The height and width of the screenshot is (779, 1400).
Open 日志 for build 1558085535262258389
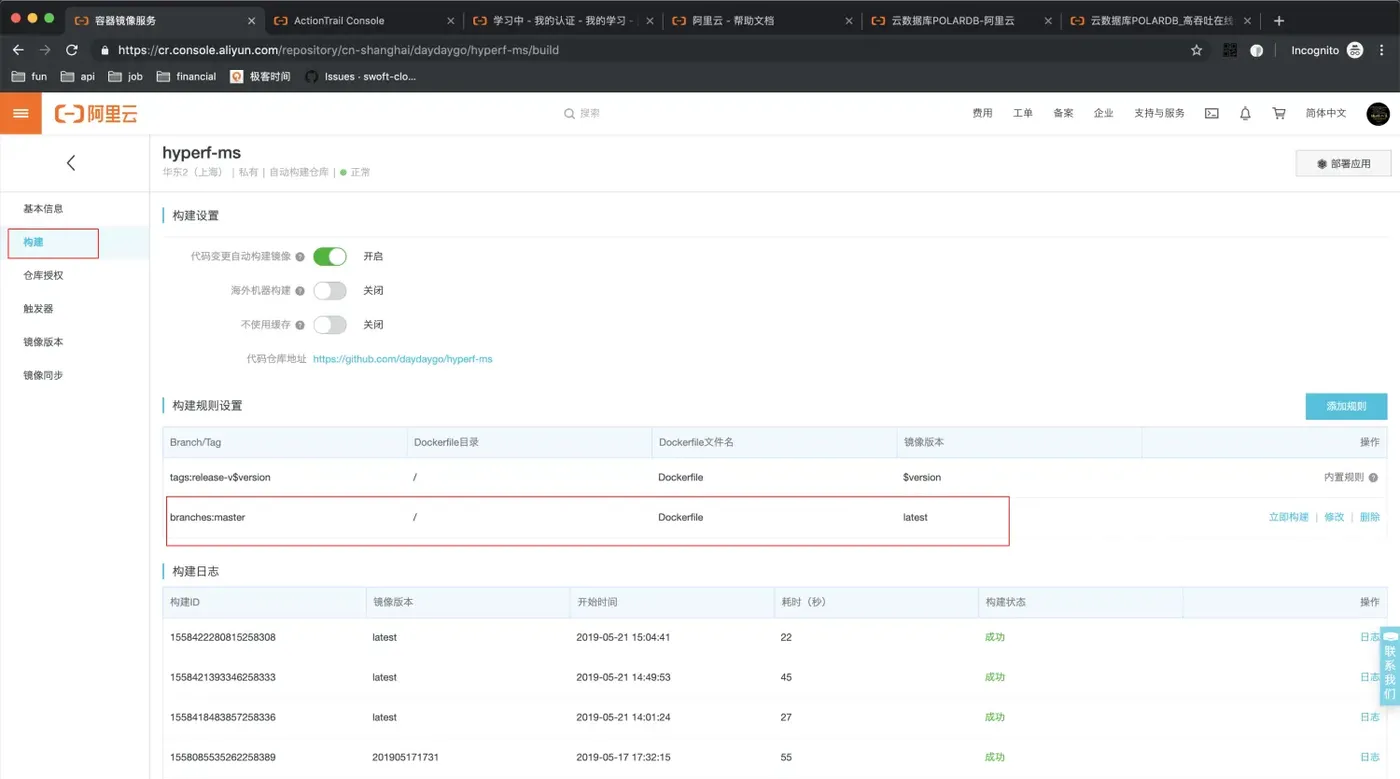(x=1369, y=758)
